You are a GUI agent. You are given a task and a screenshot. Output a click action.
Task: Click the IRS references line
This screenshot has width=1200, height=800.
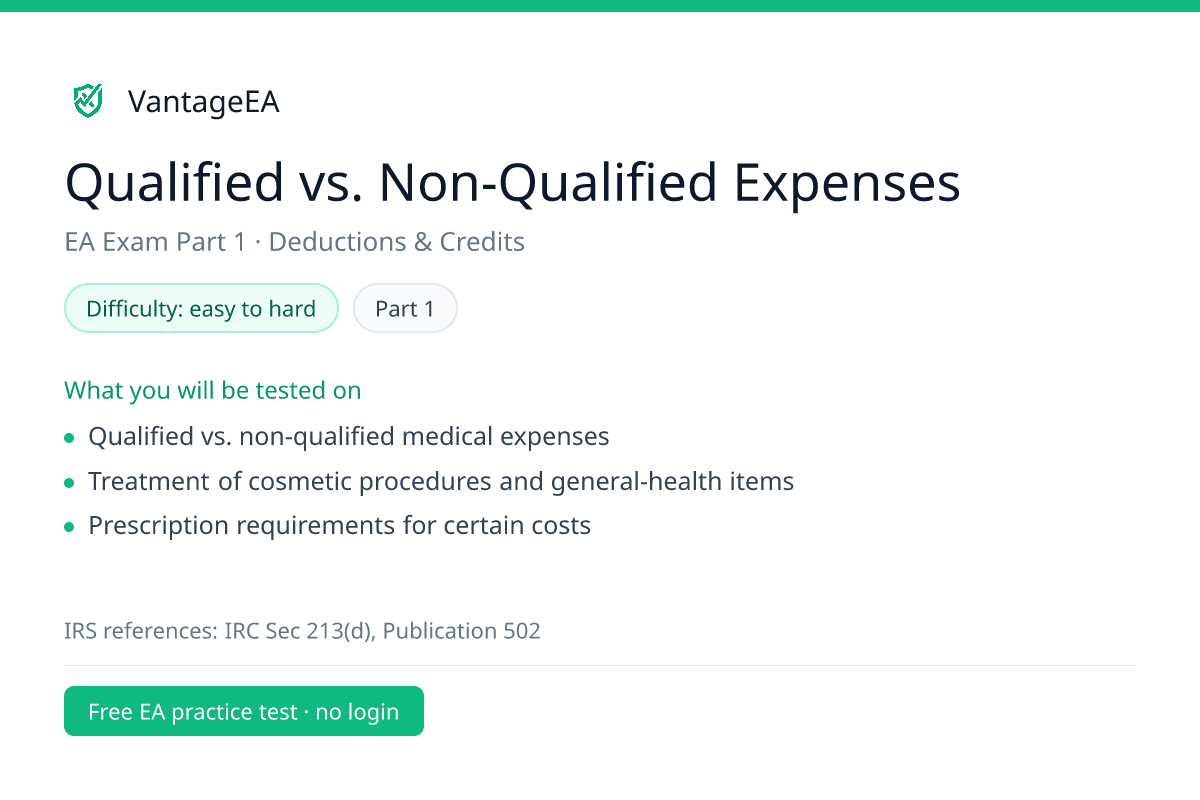pos(302,631)
